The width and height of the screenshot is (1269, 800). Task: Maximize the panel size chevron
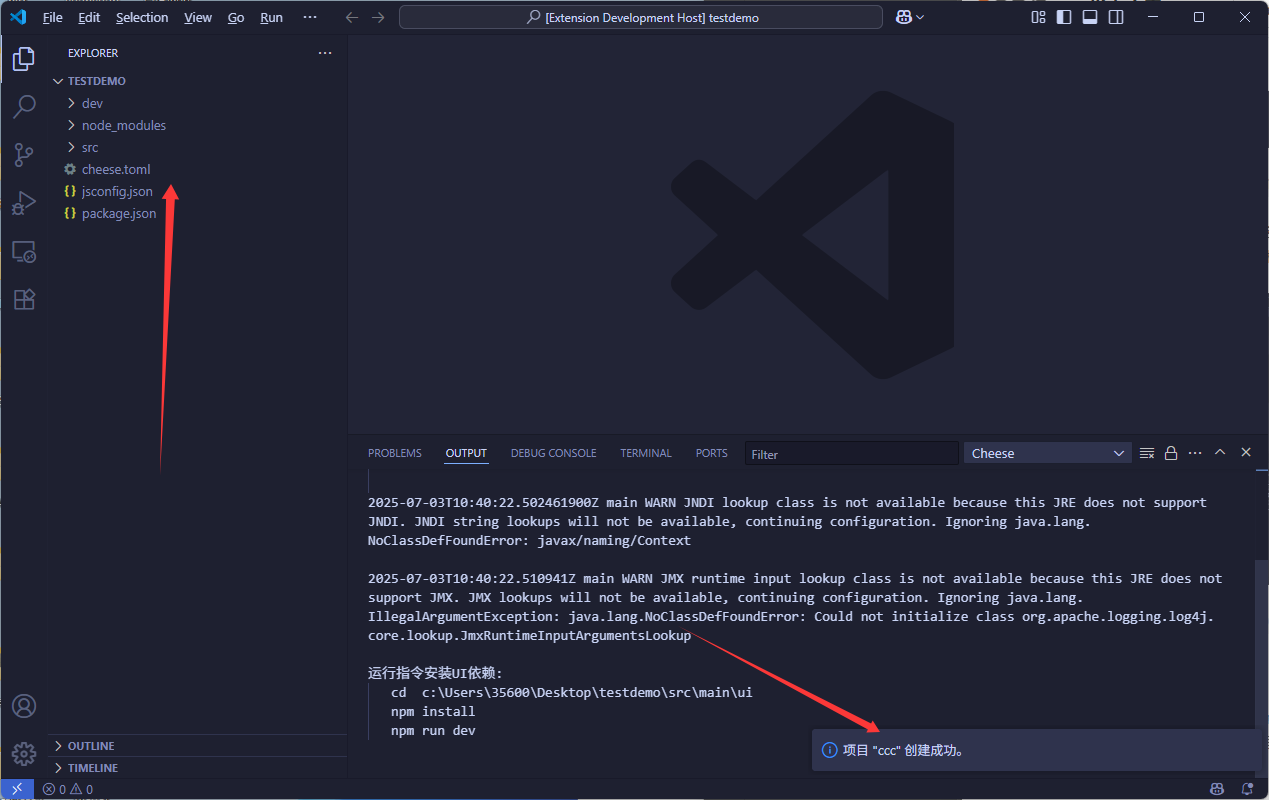(x=1220, y=453)
